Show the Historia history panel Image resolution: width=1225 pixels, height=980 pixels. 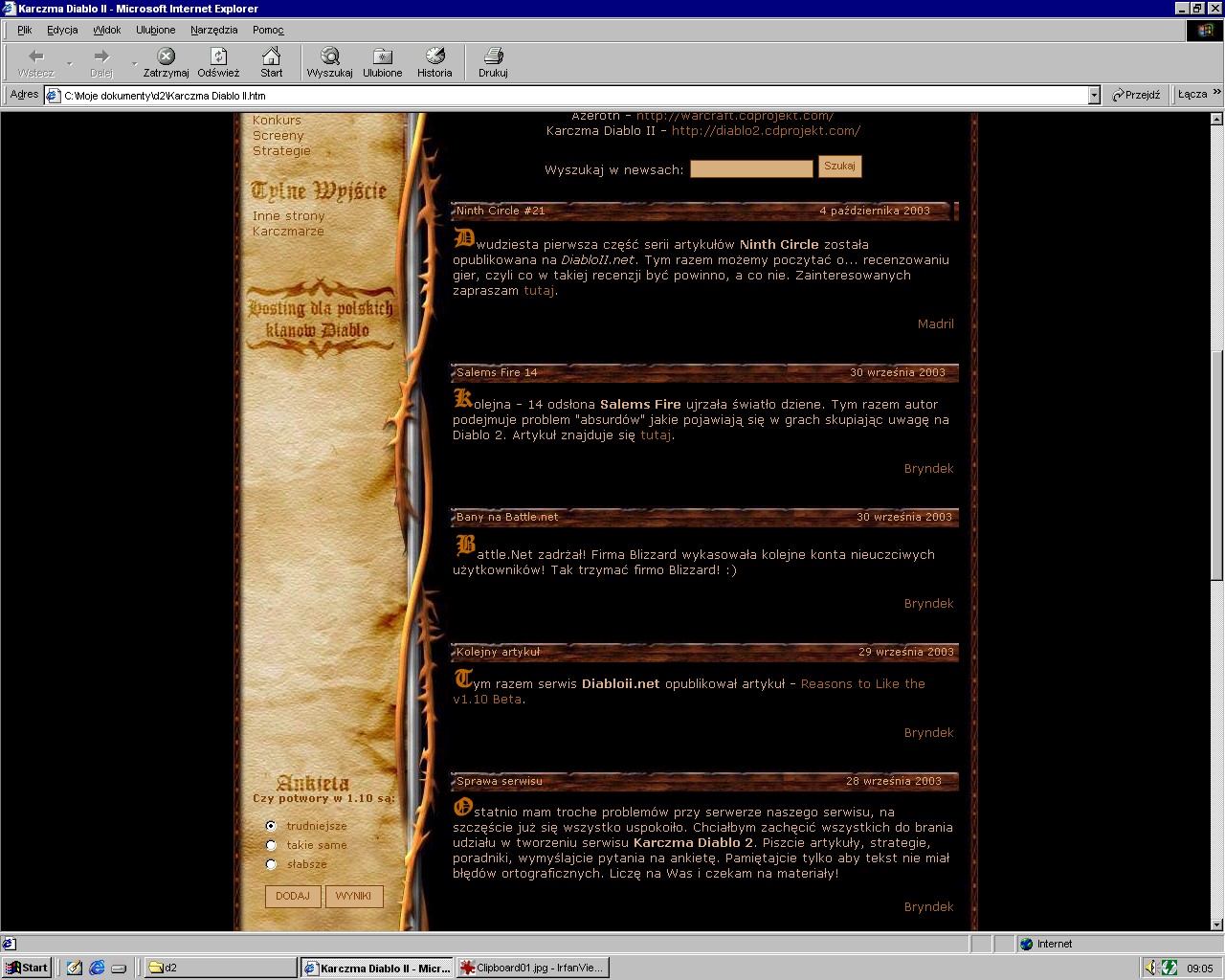click(x=434, y=57)
